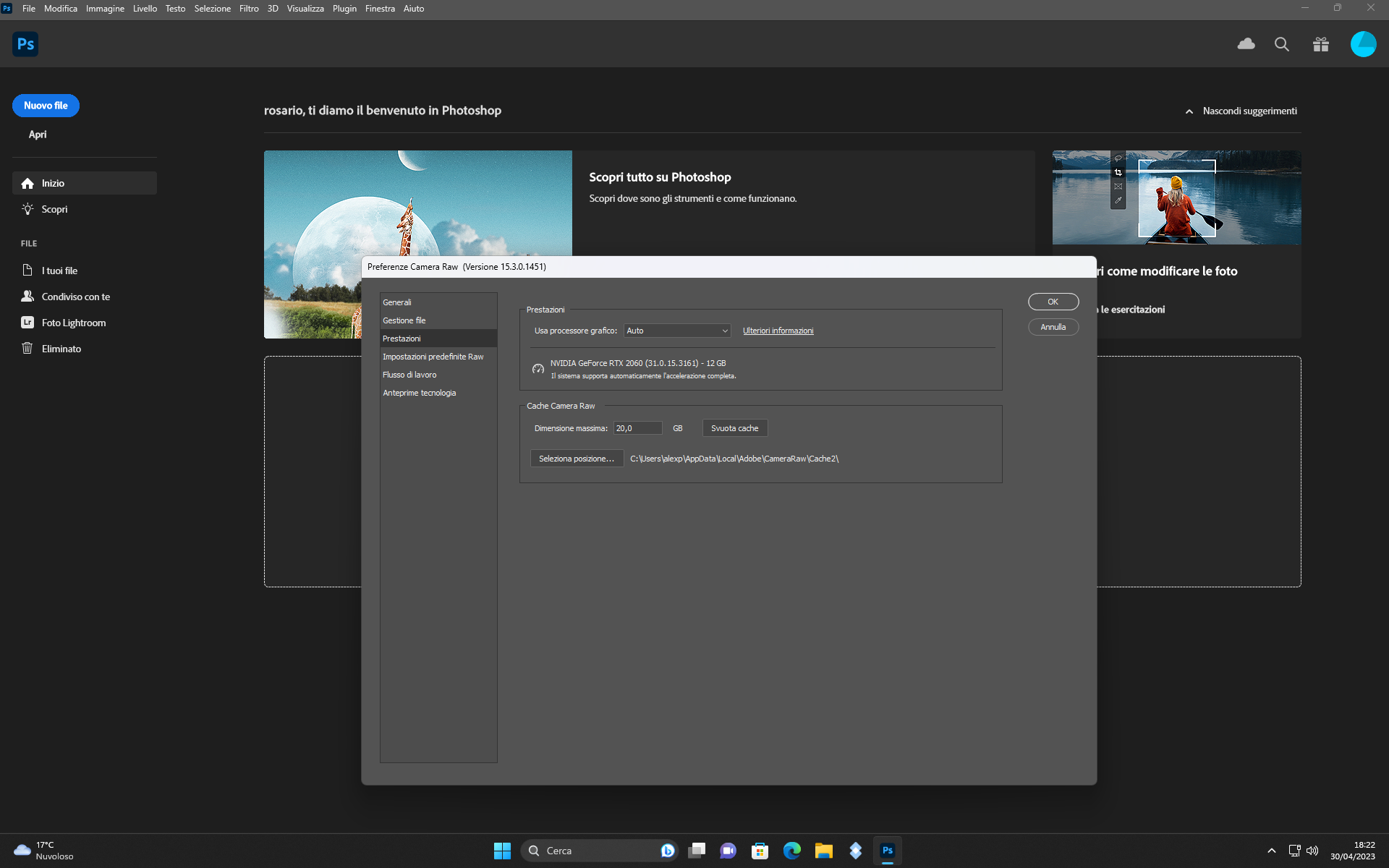The width and height of the screenshot is (1389, 868).
Task: Open Microsoft Edge from the taskbar
Action: pos(792,851)
